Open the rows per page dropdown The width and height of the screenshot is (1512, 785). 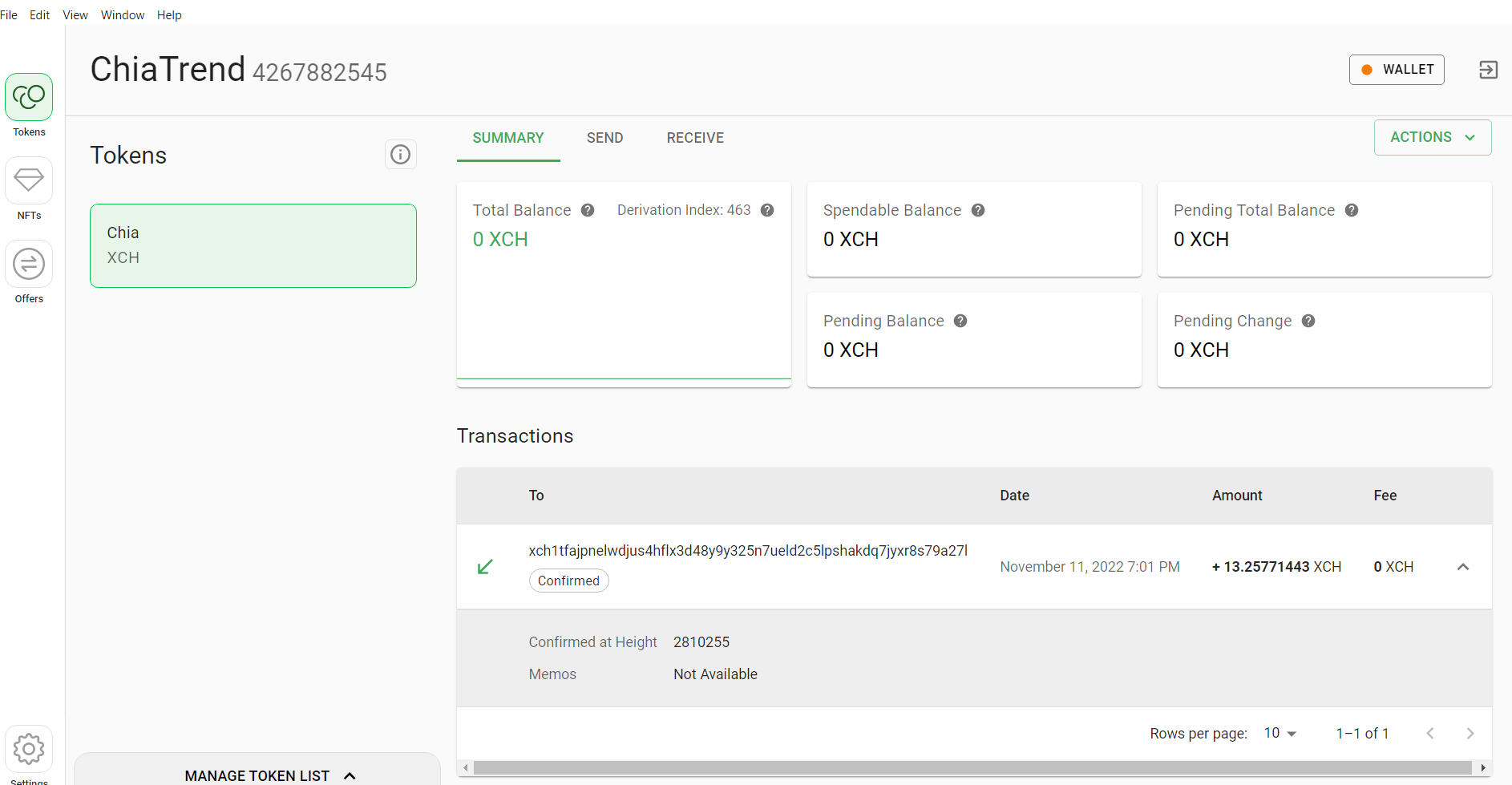click(x=1280, y=733)
